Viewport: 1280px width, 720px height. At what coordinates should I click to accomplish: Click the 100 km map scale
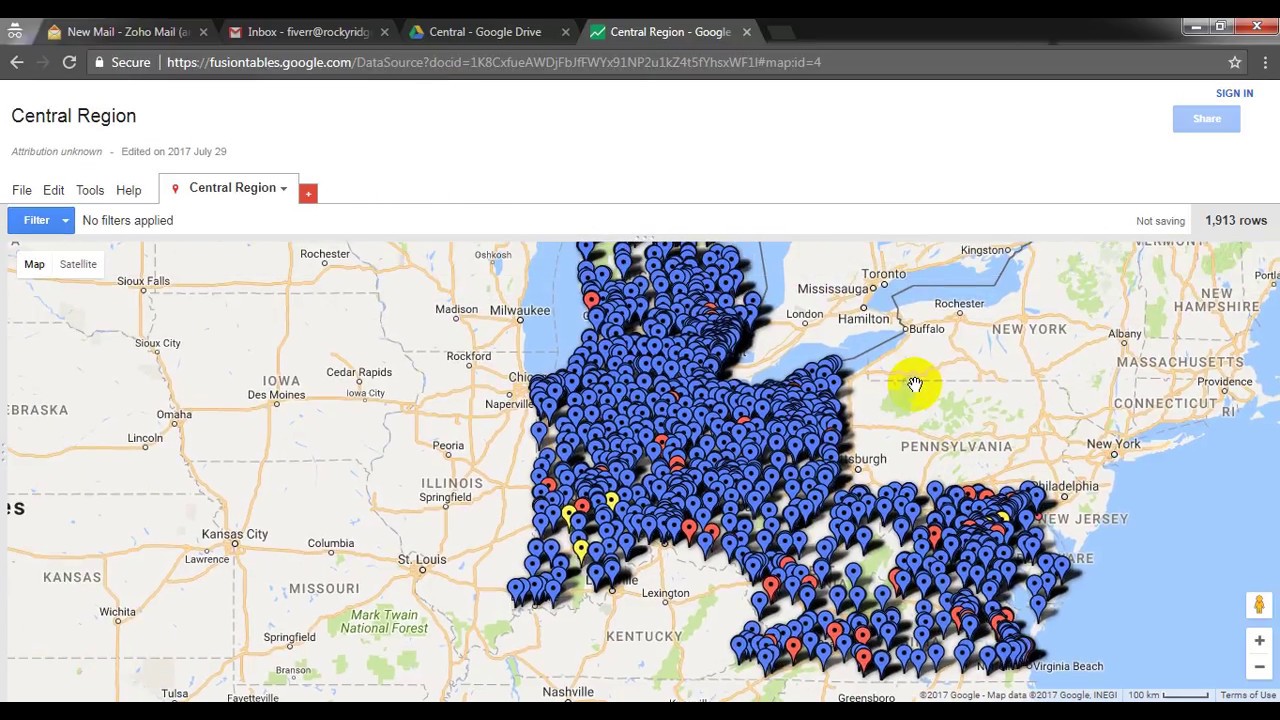point(1168,695)
